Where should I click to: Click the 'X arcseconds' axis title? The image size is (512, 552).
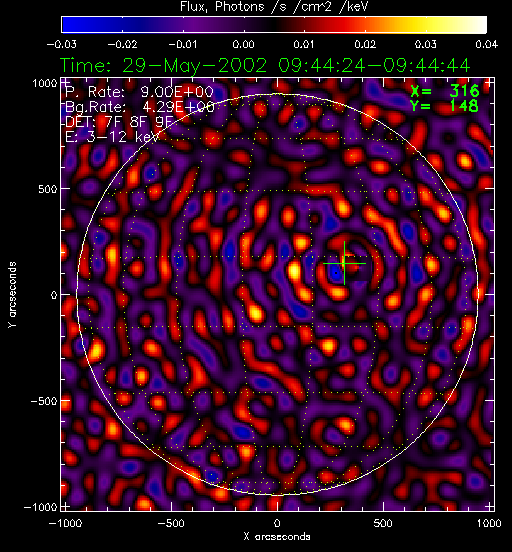point(277,537)
